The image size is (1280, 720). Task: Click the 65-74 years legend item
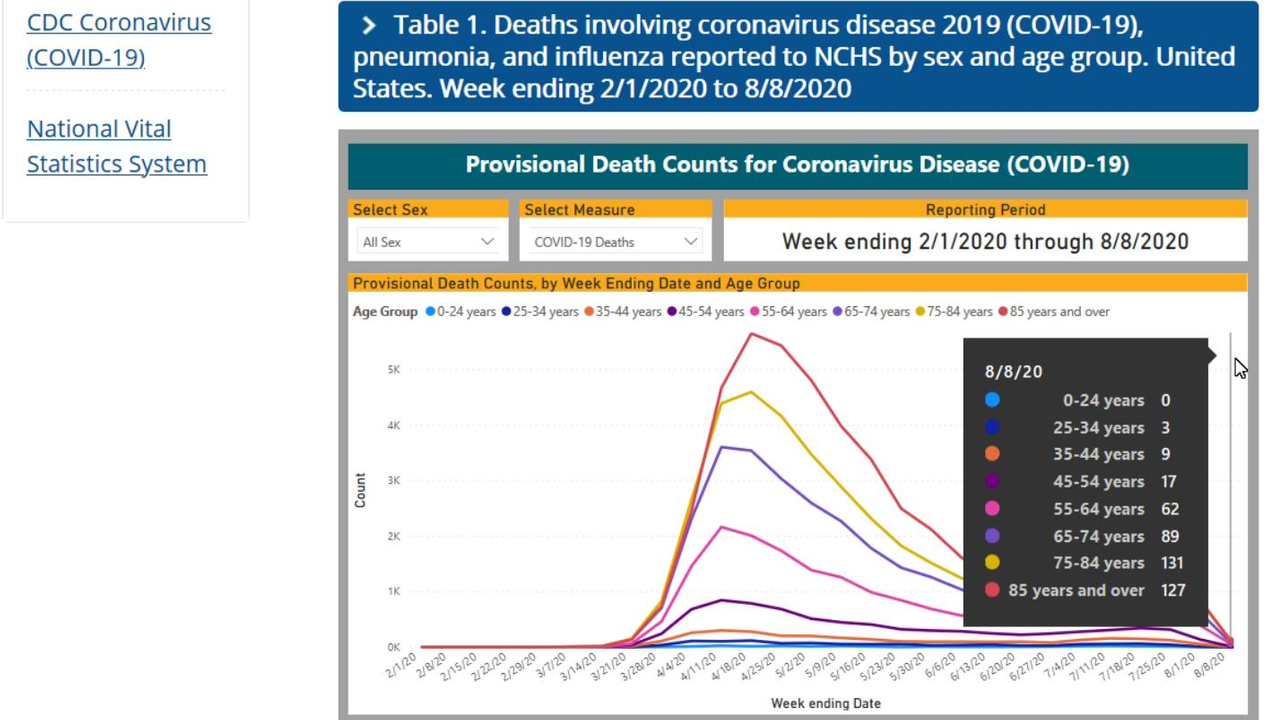[x=839, y=312]
